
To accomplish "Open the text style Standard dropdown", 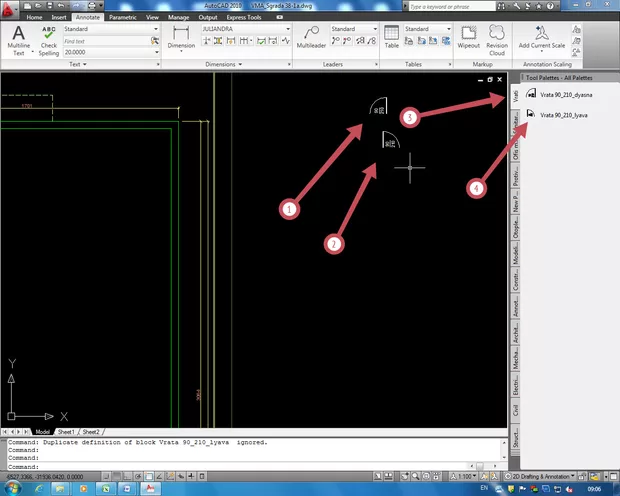I will [111, 30].
